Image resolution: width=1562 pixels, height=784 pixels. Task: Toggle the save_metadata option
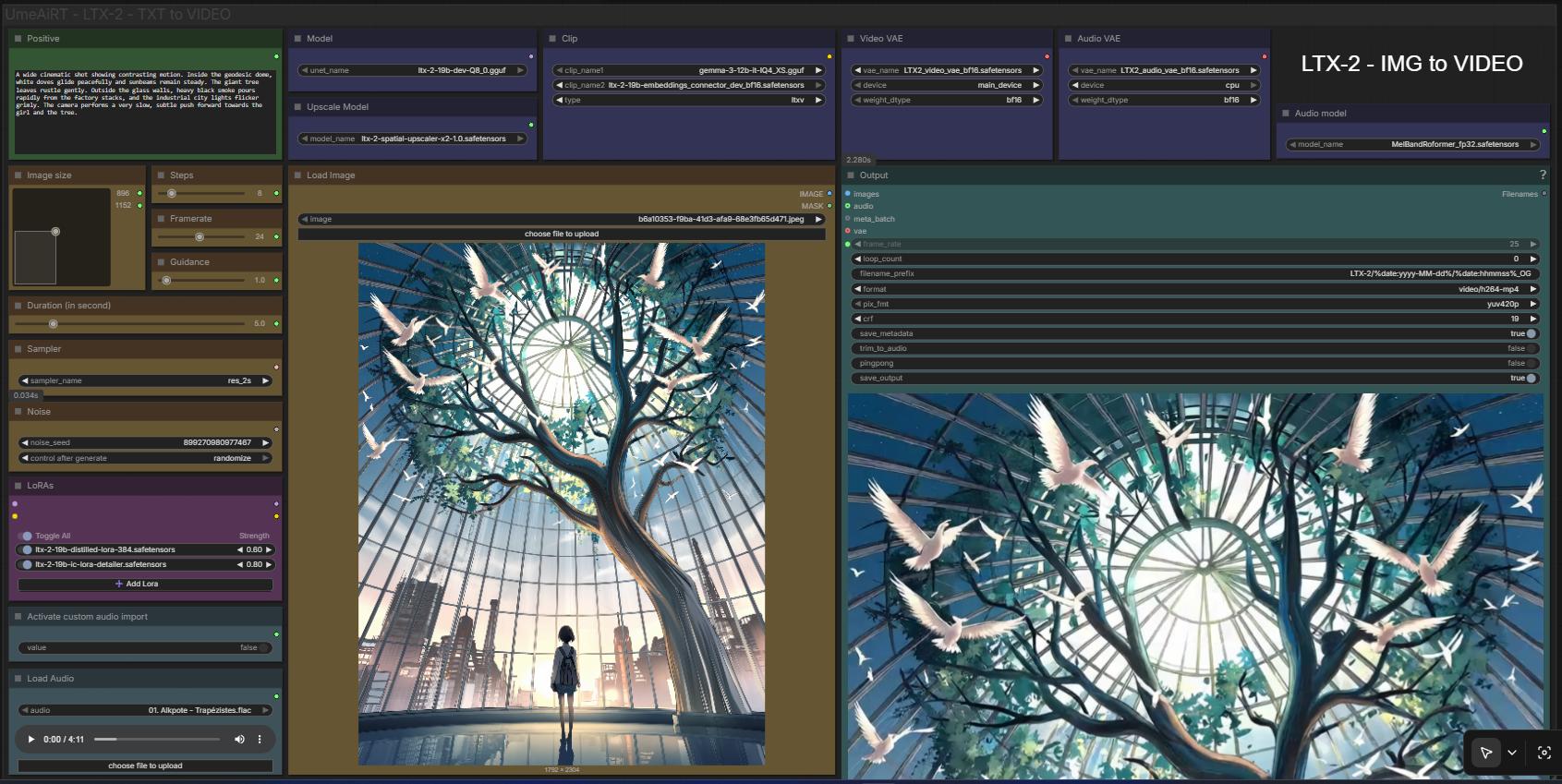[x=1531, y=333]
